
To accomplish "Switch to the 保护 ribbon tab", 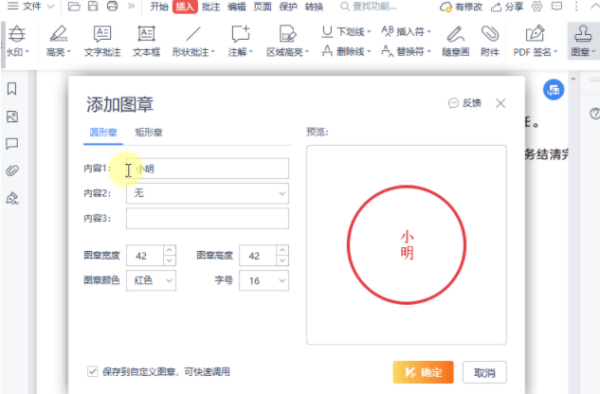I will click(288, 7).
